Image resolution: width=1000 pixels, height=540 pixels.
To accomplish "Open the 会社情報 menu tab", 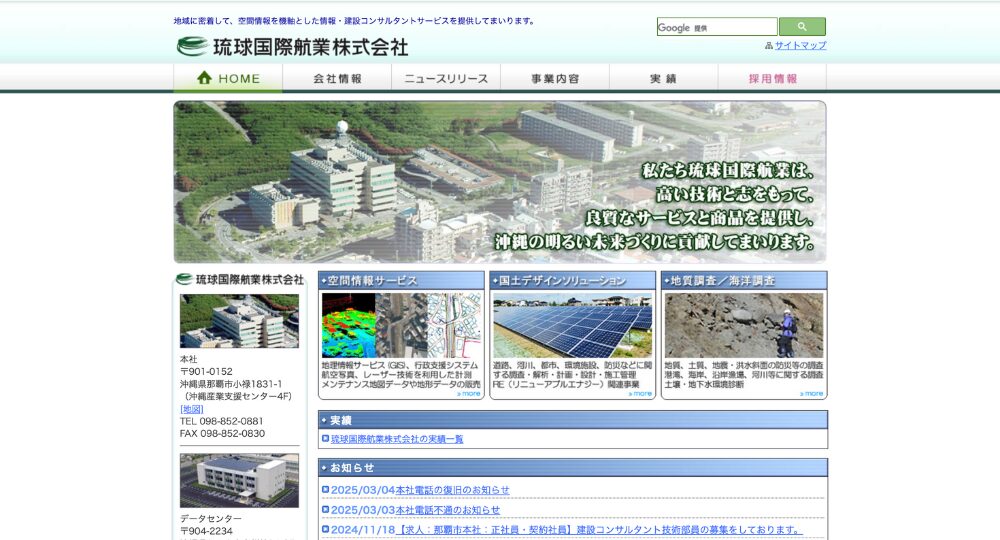I will click(x=337, y=78).
